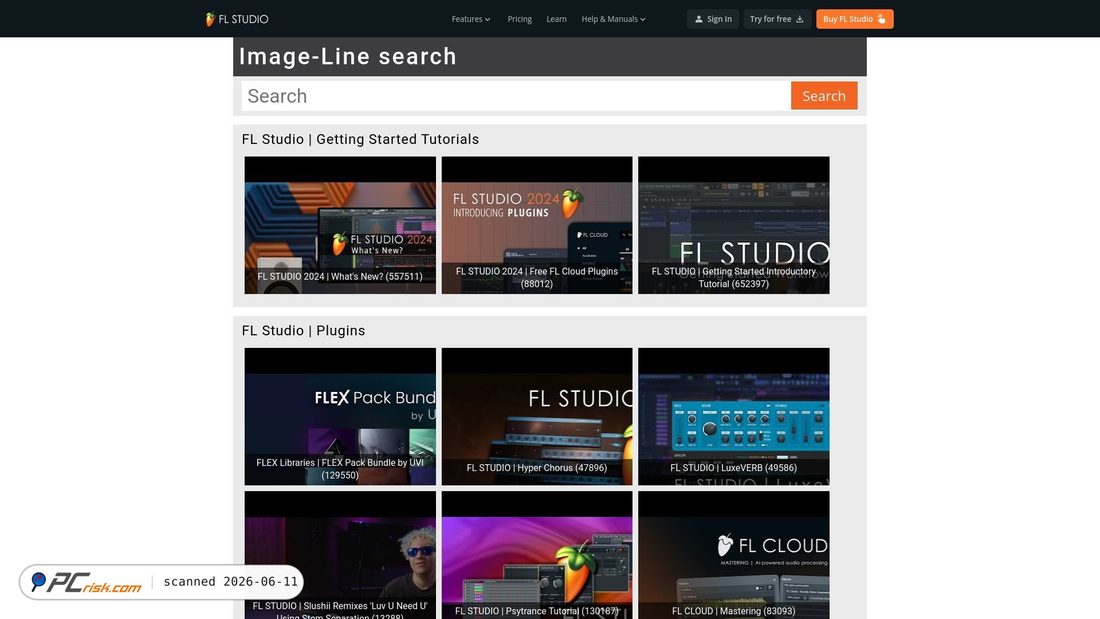Focus the Search input field
Image resolution: width=1100 pixels, height=619 pixels.
pos(516,95)
